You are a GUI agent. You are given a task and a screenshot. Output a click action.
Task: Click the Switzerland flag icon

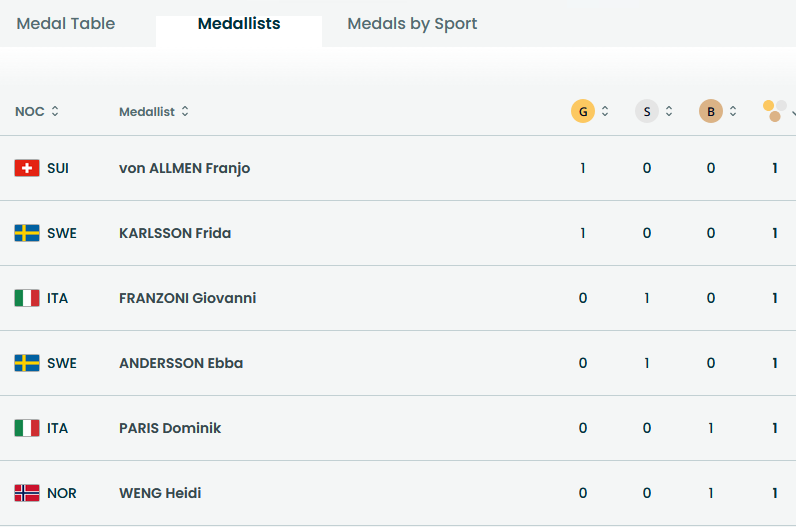(x=27, y=168)
